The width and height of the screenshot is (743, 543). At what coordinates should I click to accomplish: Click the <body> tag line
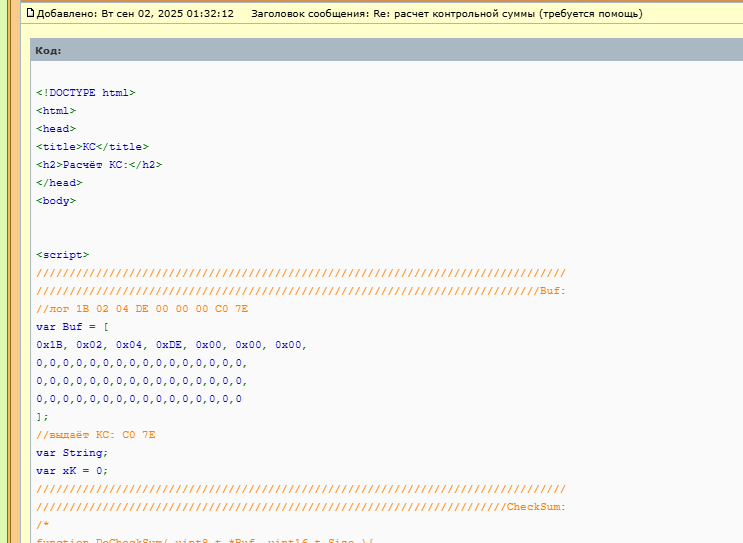pos(55,201)
